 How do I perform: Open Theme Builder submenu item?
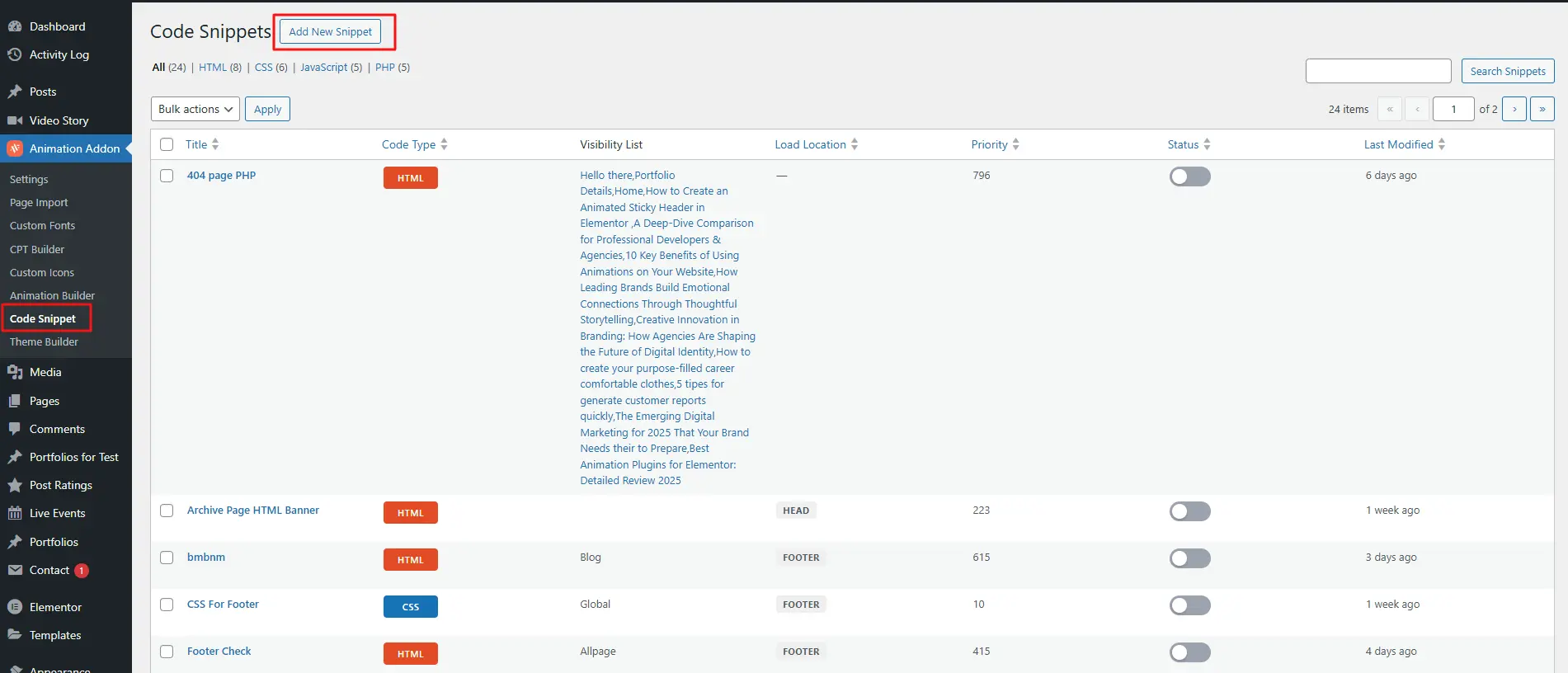point(44,341)
